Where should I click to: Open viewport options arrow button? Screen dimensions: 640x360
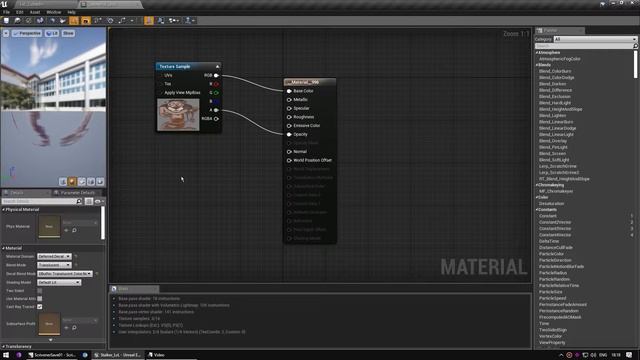click(x=6, y=33)
